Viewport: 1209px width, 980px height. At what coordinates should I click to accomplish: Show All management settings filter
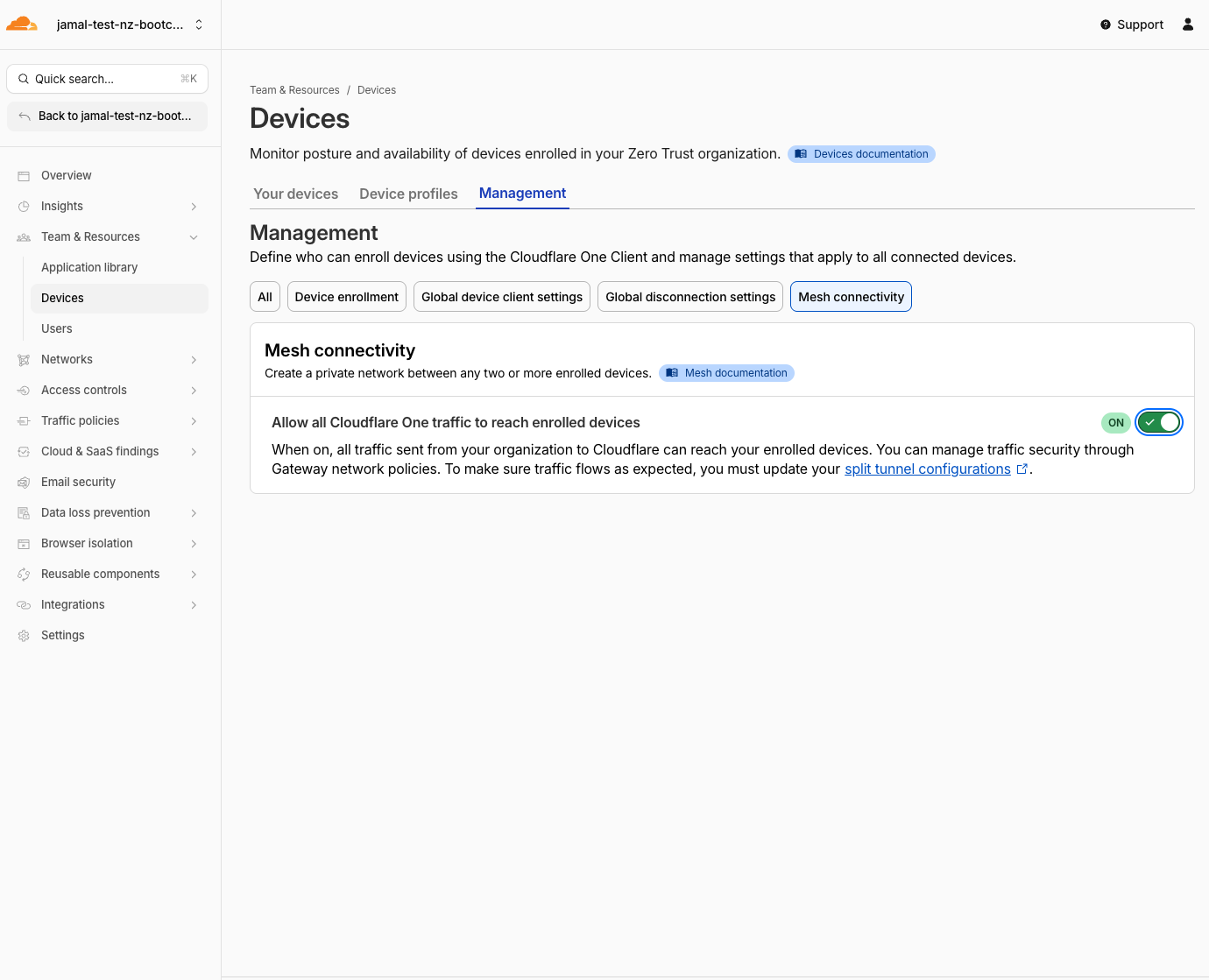click(265, 297)
